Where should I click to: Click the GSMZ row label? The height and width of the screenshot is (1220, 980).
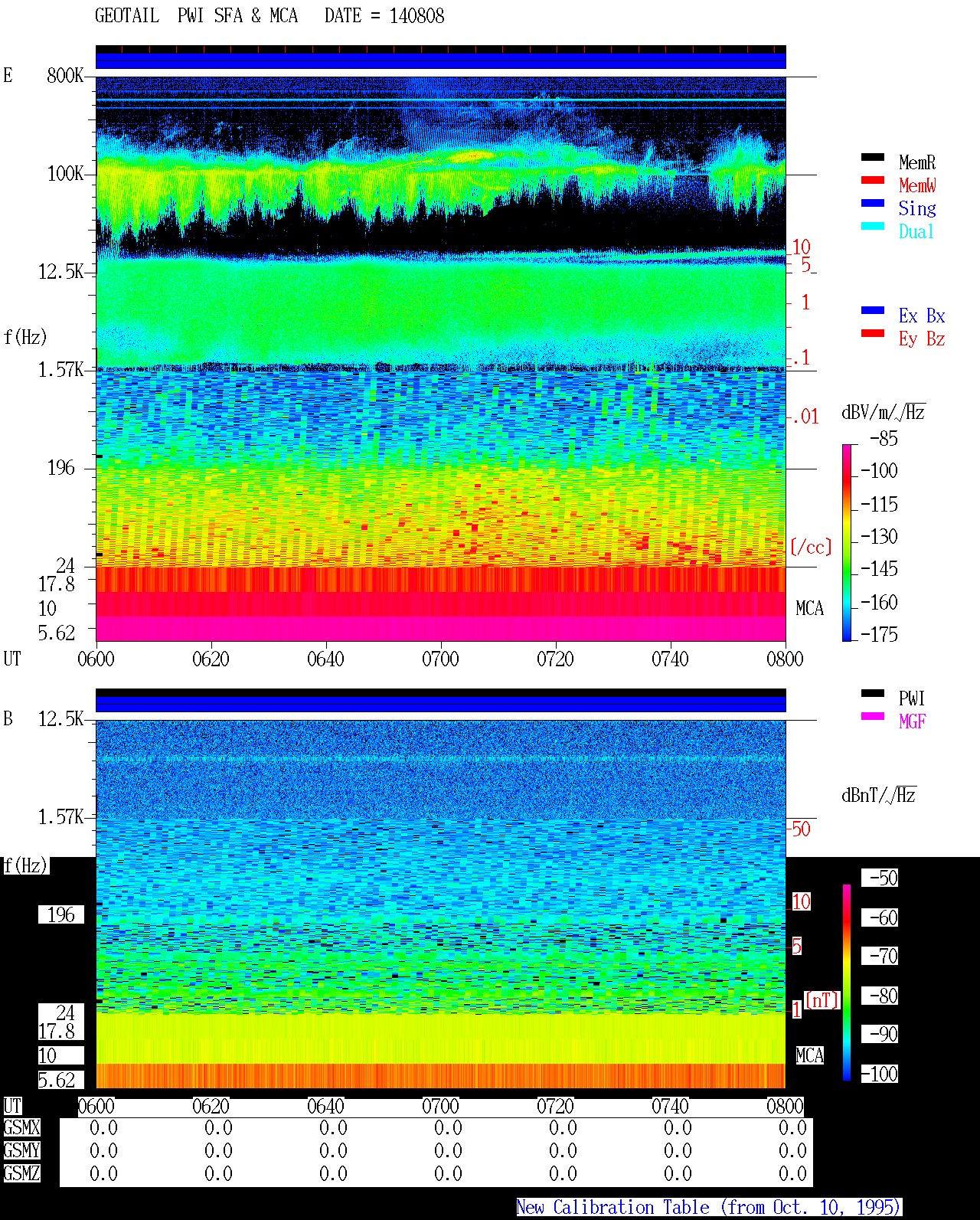[21, 1173]
